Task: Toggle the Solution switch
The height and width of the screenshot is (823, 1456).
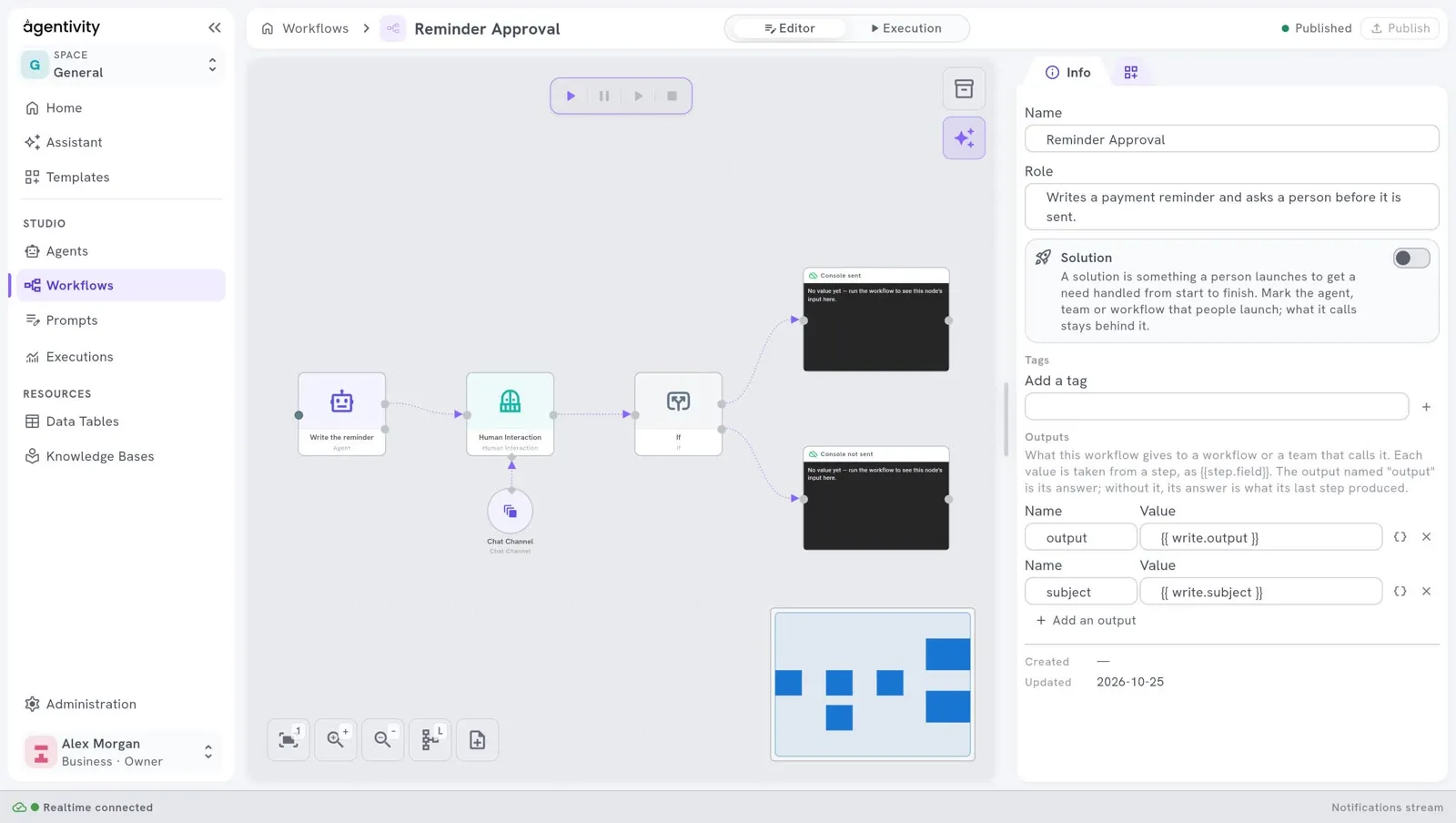Action: coord(1411,259)
